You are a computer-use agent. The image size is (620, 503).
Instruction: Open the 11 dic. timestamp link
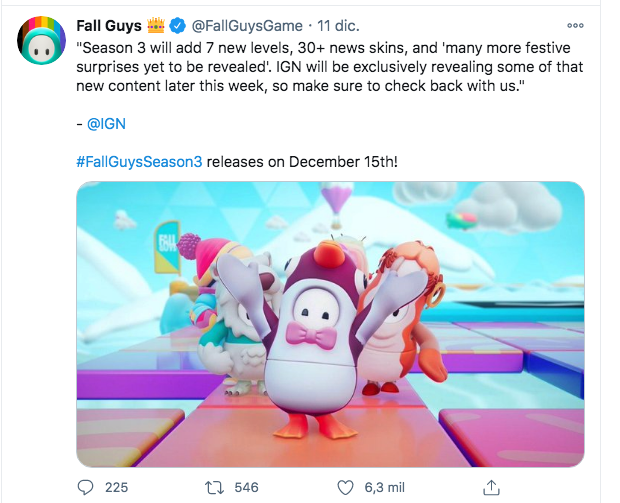tap(338, 26)
